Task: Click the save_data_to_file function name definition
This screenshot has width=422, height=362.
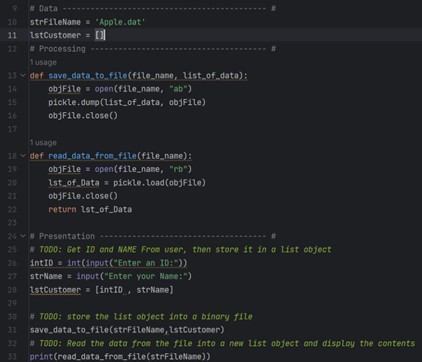Action: pyautogui.click(x=88, y=76)
